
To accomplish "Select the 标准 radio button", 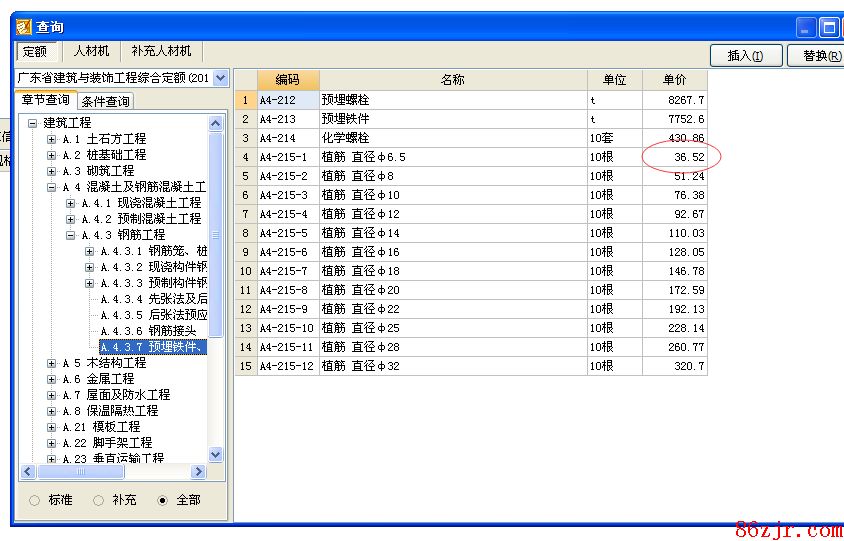I will 35,500.
